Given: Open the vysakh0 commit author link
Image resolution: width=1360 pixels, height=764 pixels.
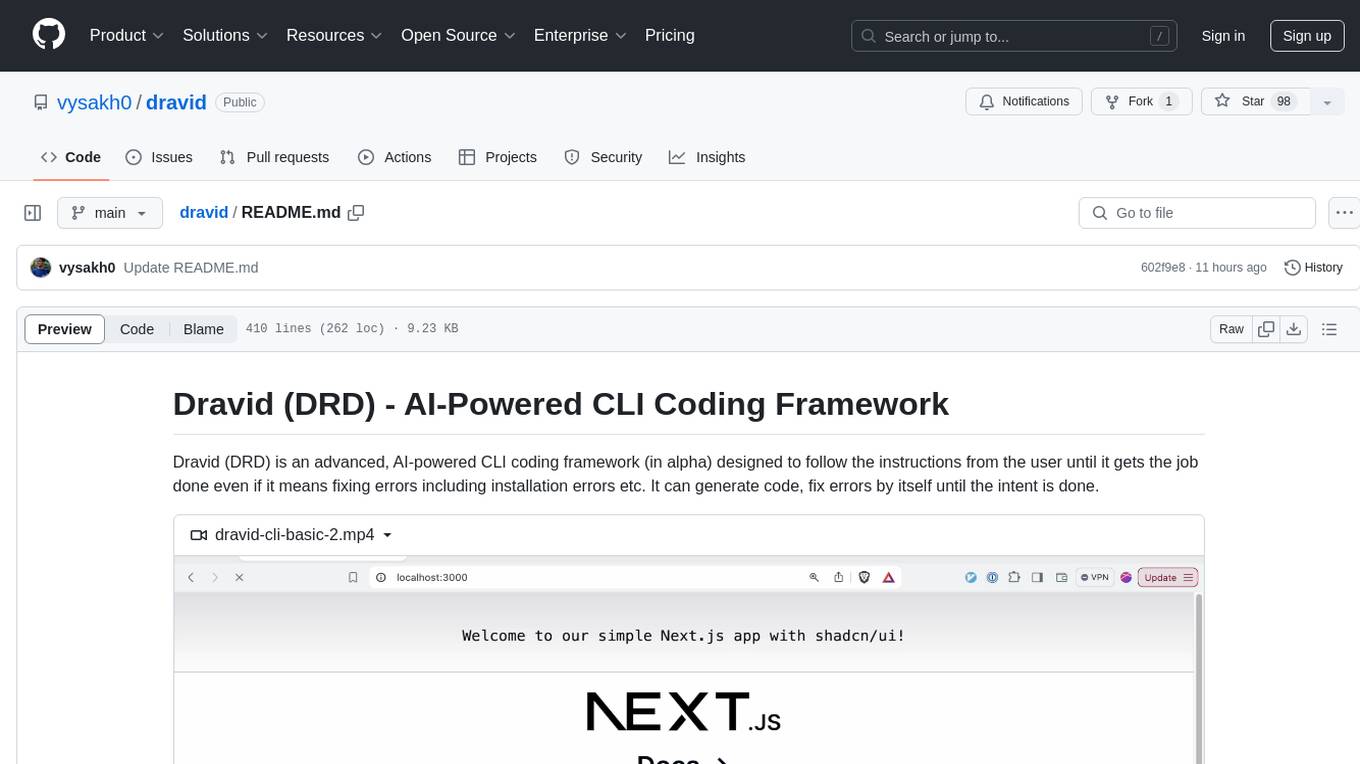Looking at the screenshot, I should [x=87, y=268].
